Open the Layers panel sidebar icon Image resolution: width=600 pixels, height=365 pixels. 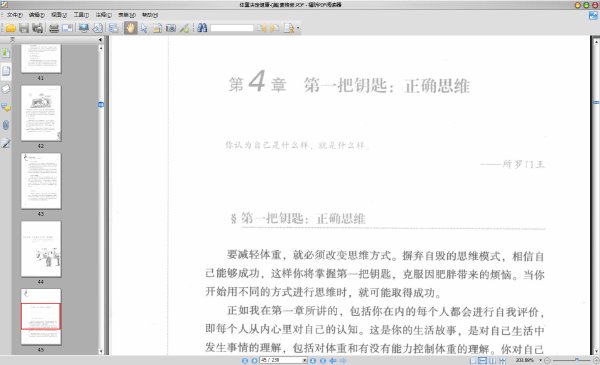pos(6,89)
